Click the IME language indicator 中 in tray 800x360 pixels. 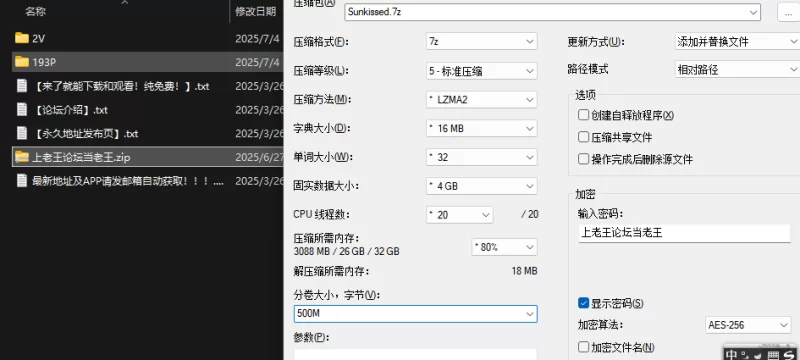(732, 354)
